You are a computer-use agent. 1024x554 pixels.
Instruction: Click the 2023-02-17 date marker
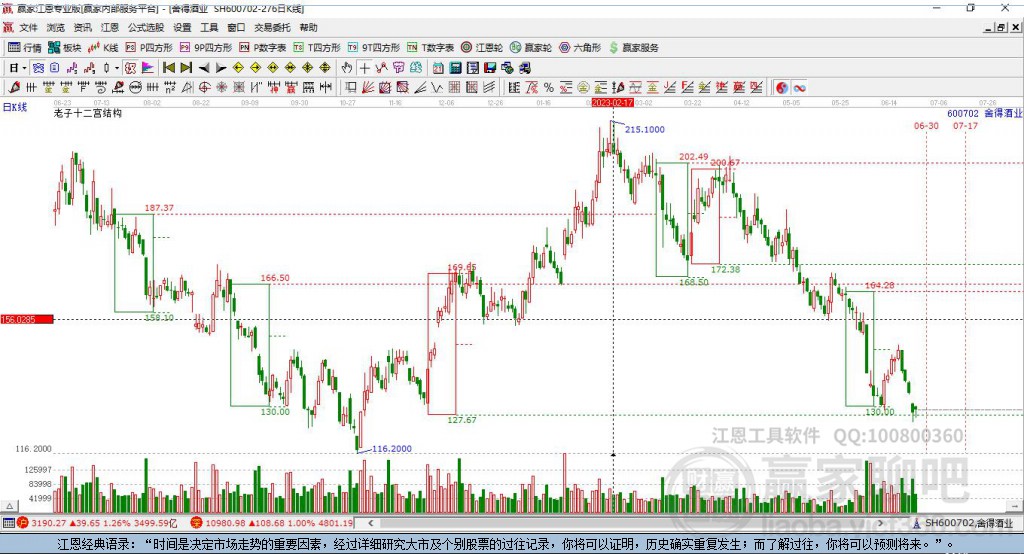click(x=613, y=103)
